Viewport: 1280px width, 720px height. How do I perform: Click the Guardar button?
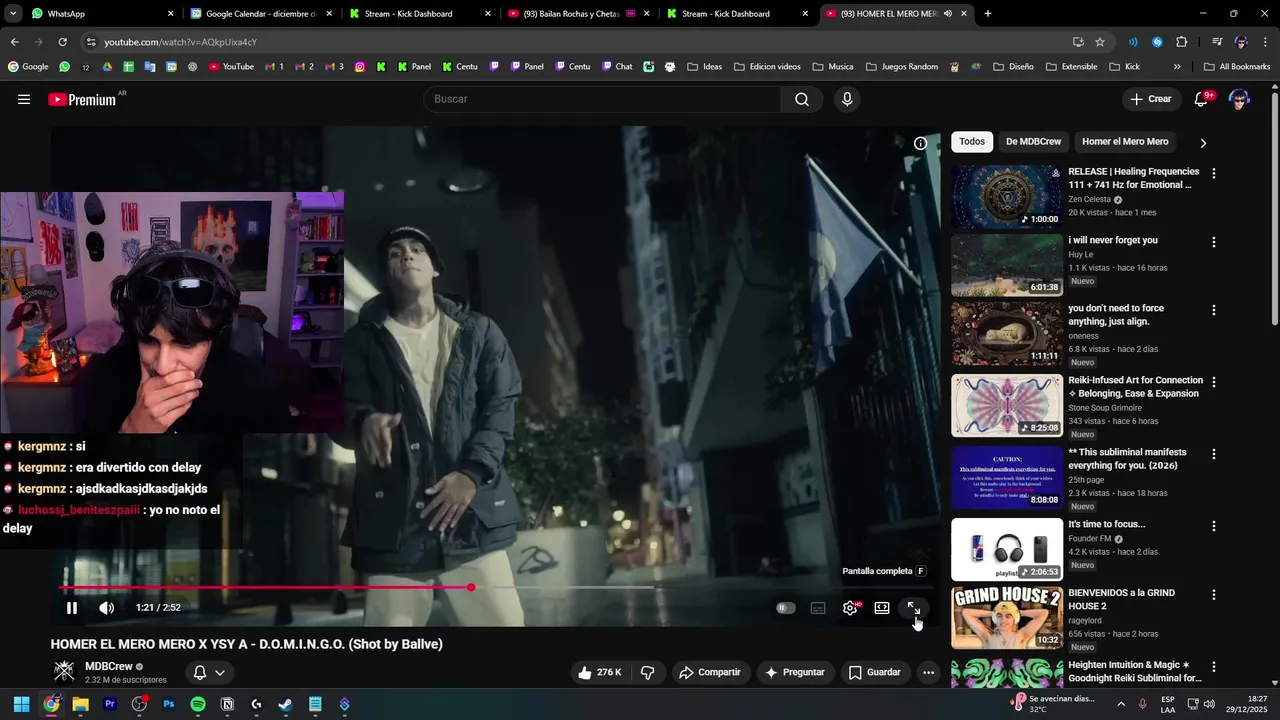[875, 673]
